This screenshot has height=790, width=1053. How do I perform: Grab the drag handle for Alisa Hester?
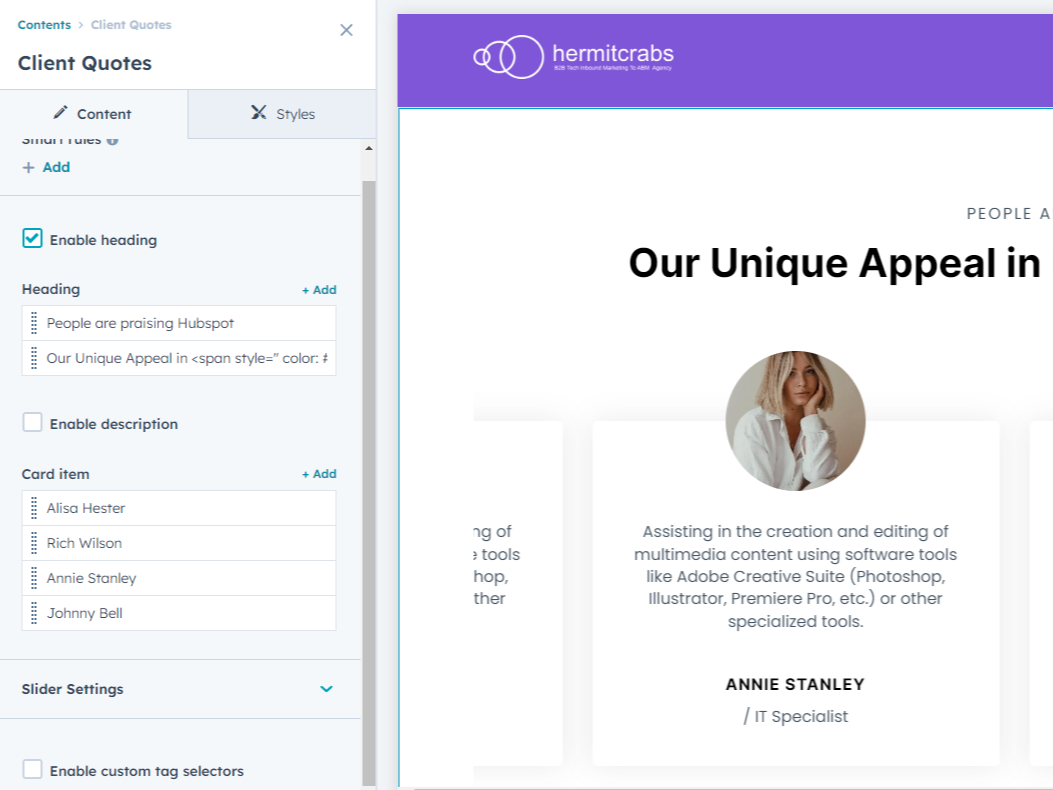point(34,508)
